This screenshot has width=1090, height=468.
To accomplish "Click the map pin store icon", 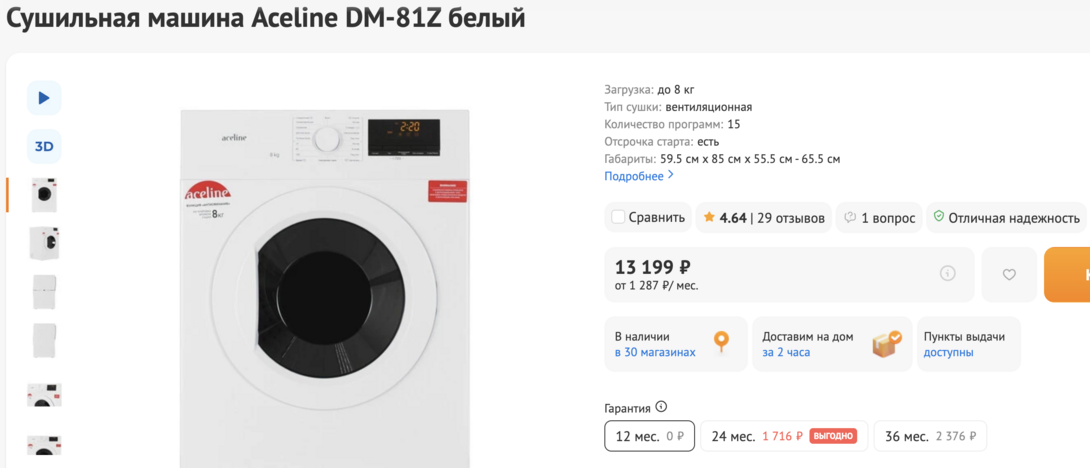I will pyautogui.click(x=721, y=343).
